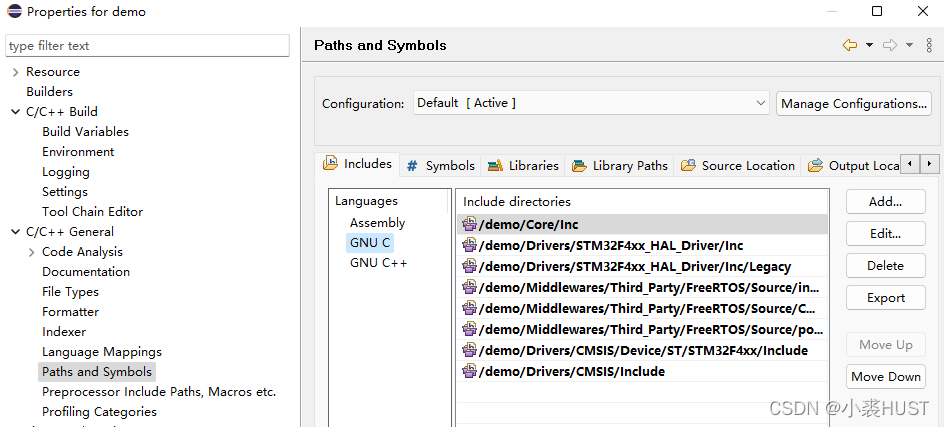Click the icon of STM32F4xx_HAL_Driver/Inc entry

470,245
